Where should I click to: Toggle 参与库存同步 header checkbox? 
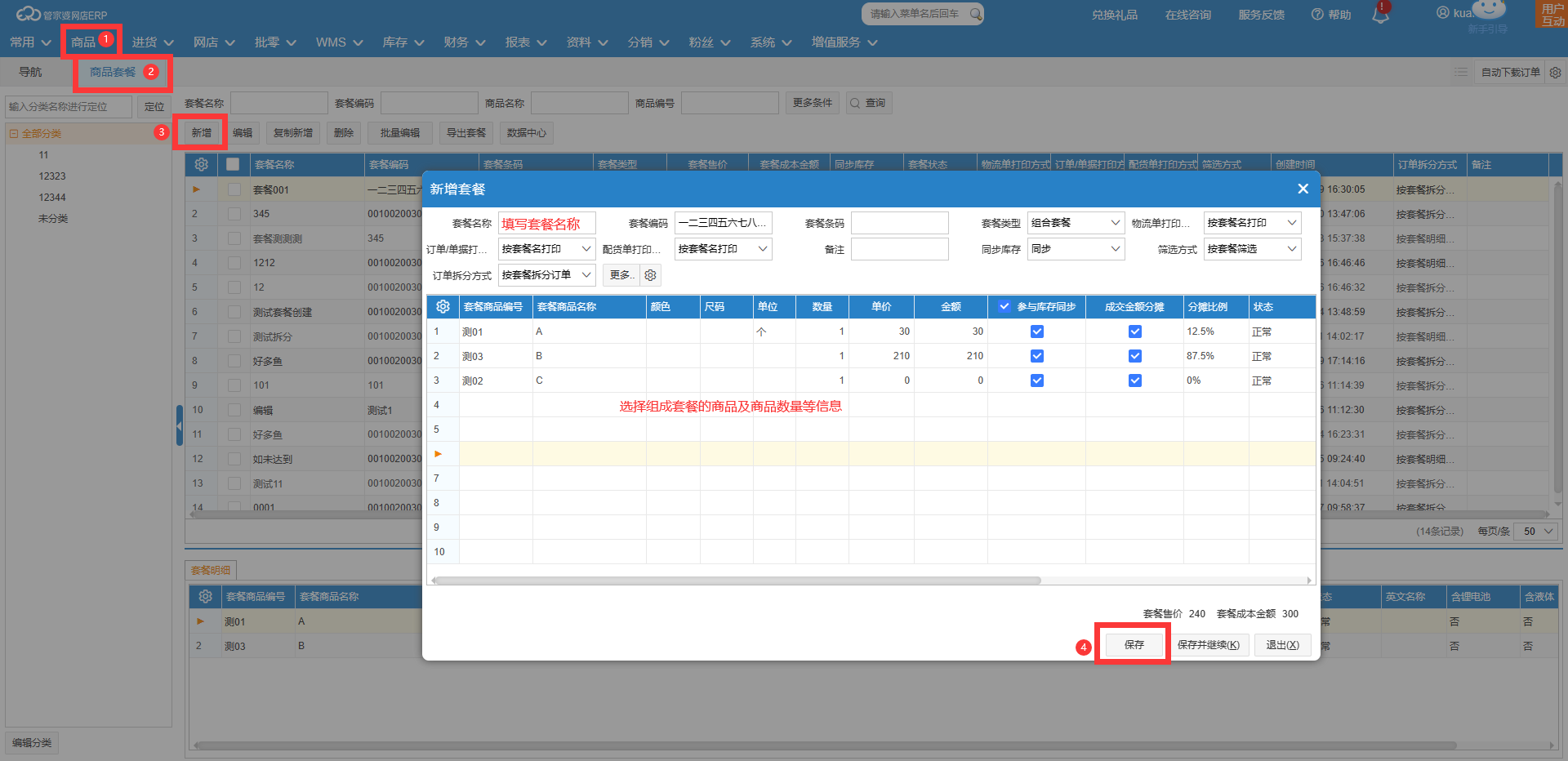click(x=1004, y=307)
